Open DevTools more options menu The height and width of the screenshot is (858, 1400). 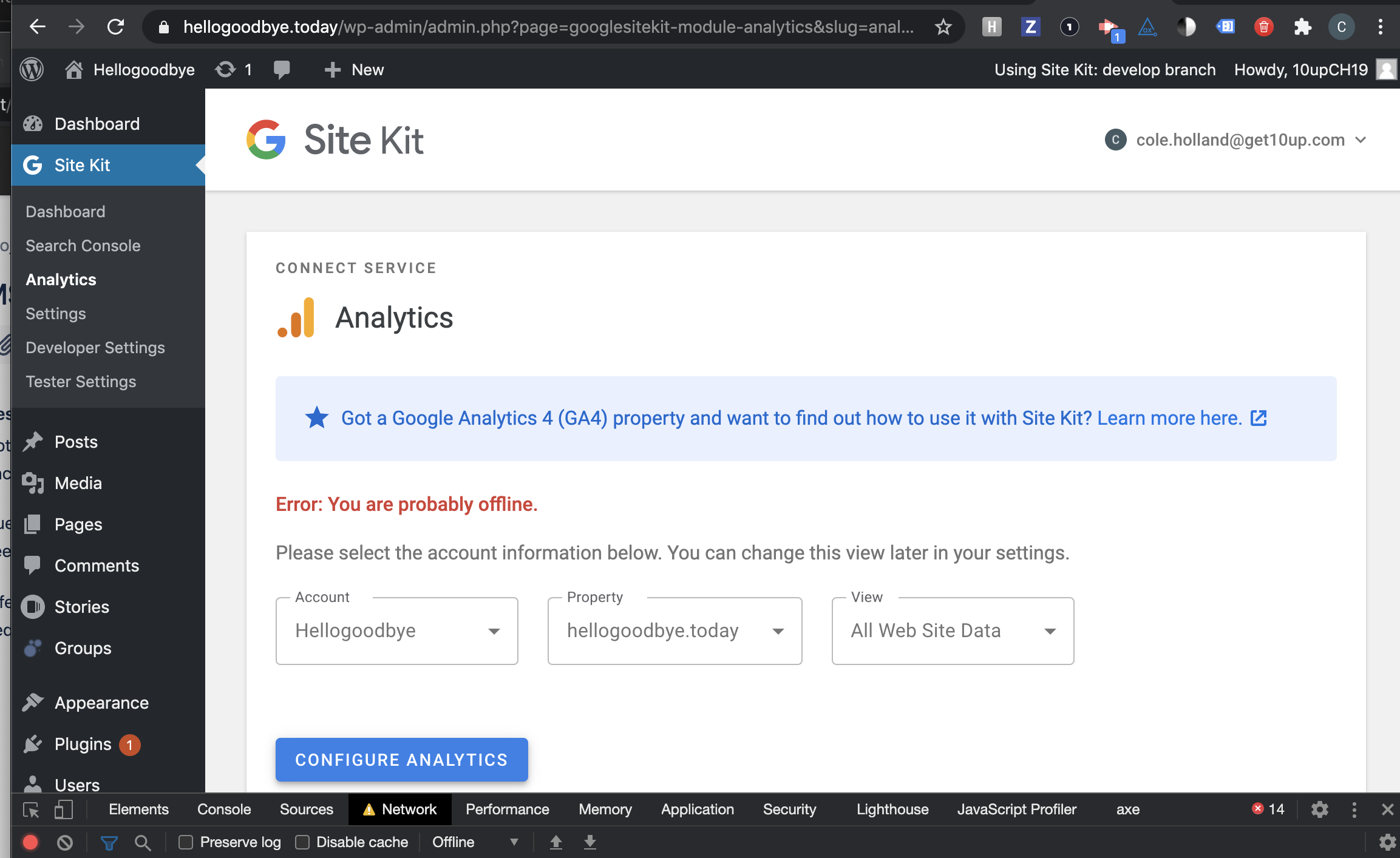[x=1354, y=809]
